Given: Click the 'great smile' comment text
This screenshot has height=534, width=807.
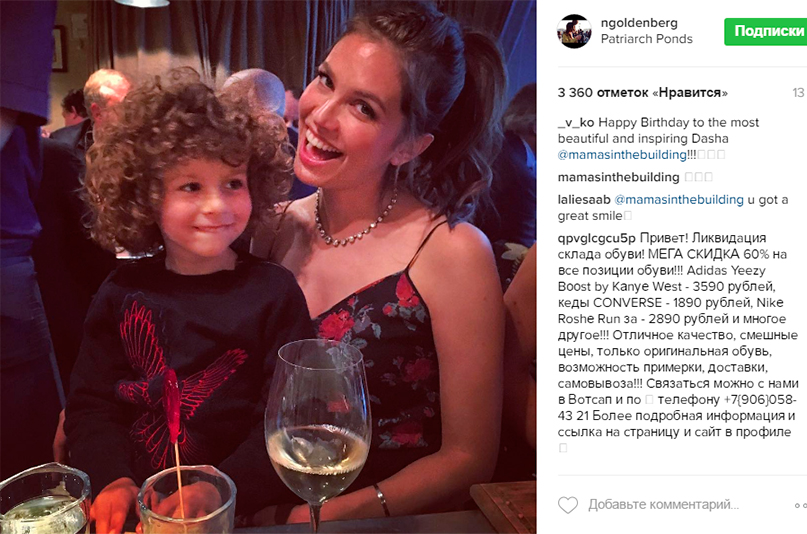Looking at the screenshot, I should pos(590,216).
